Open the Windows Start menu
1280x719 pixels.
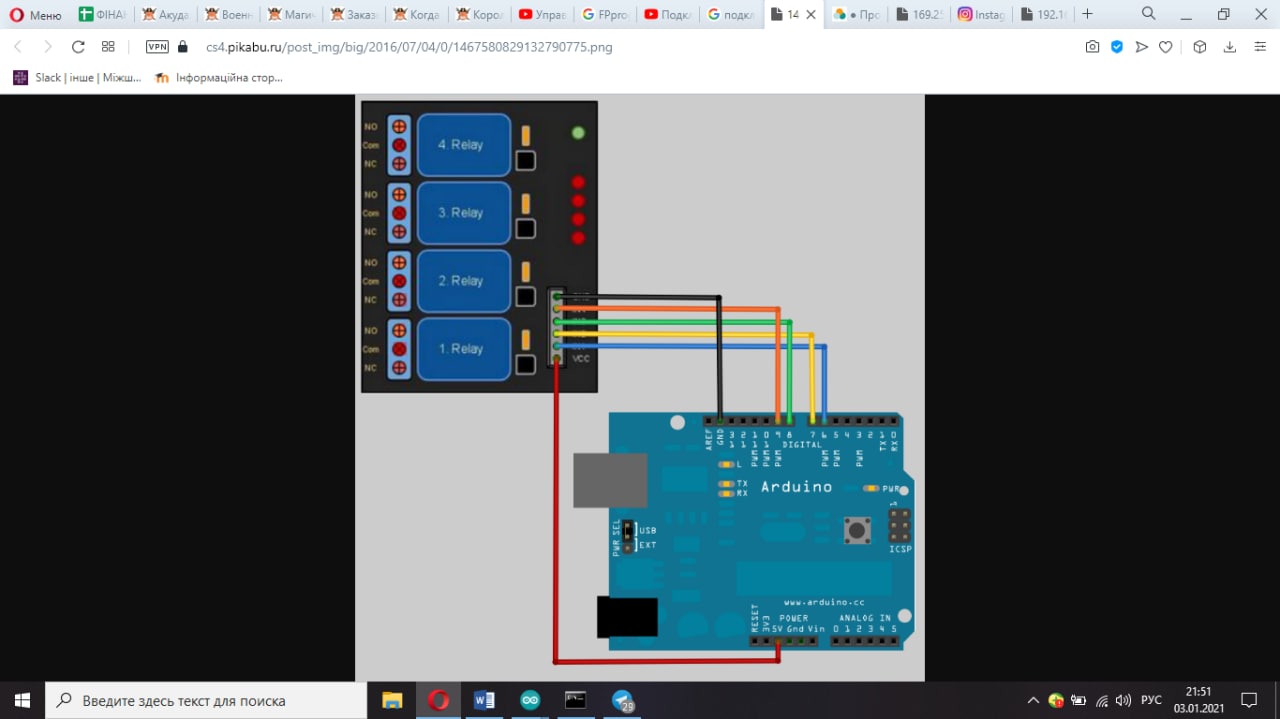point(22,700)
